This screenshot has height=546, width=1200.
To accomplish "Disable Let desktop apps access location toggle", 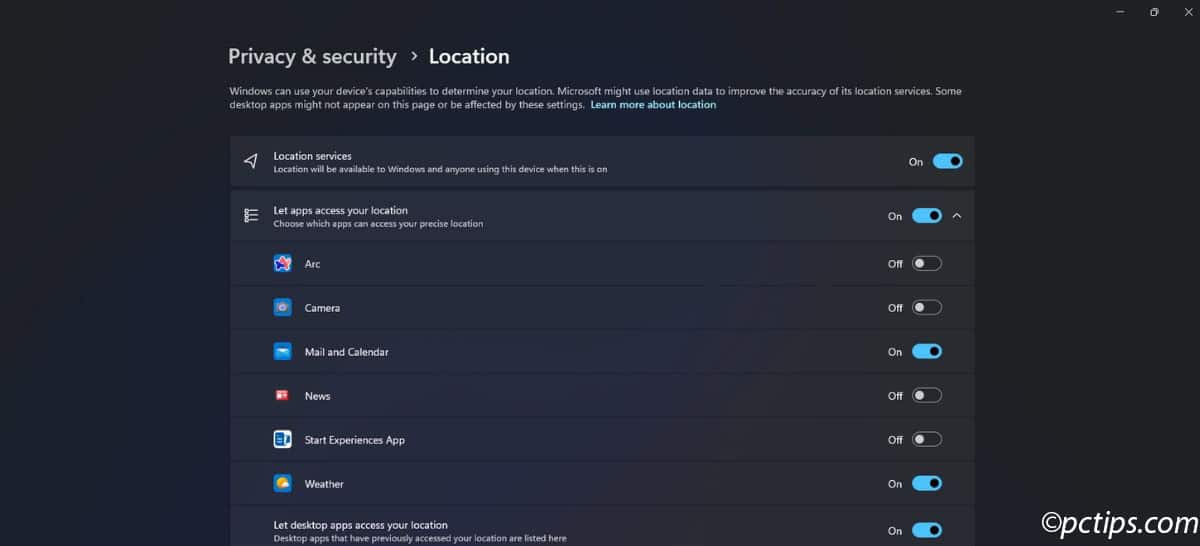I will [927, 531].
